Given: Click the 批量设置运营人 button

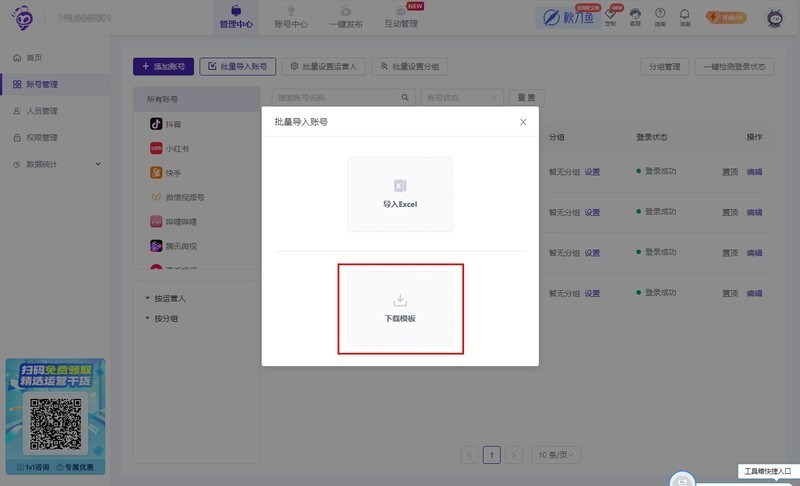Looking at the screenshot, I should [x=323, y=66].
